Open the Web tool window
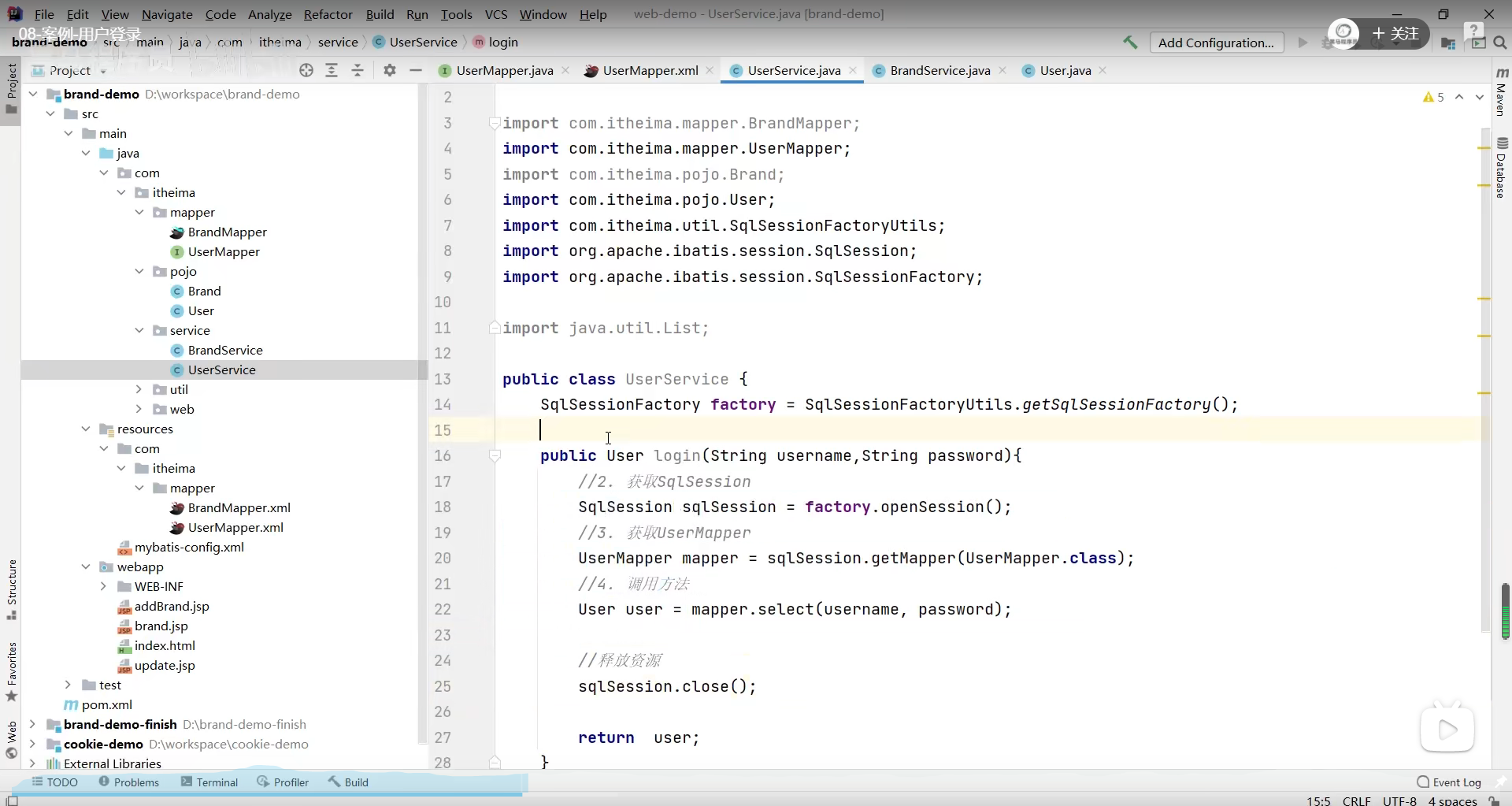Screen dimensions: 1512x806 click(11, 740)
